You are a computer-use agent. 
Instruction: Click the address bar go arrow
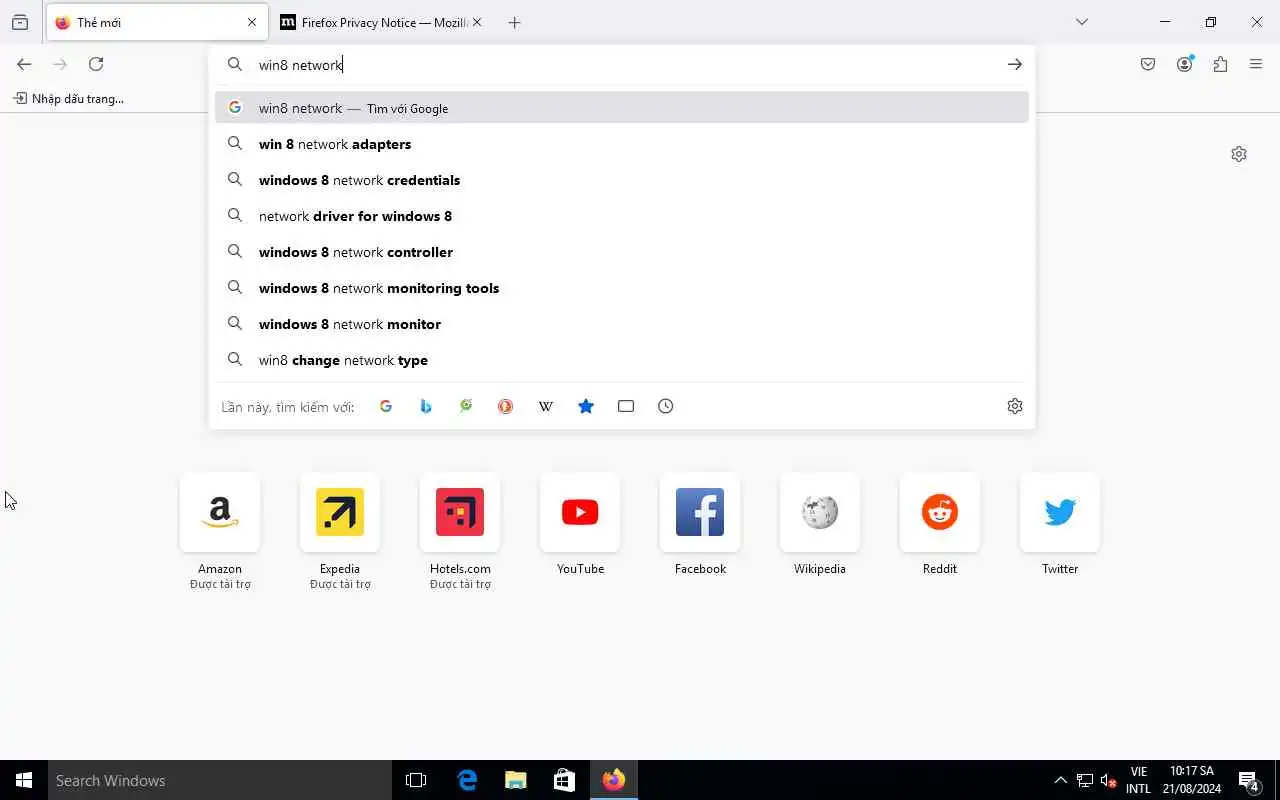coord(1014,64)
